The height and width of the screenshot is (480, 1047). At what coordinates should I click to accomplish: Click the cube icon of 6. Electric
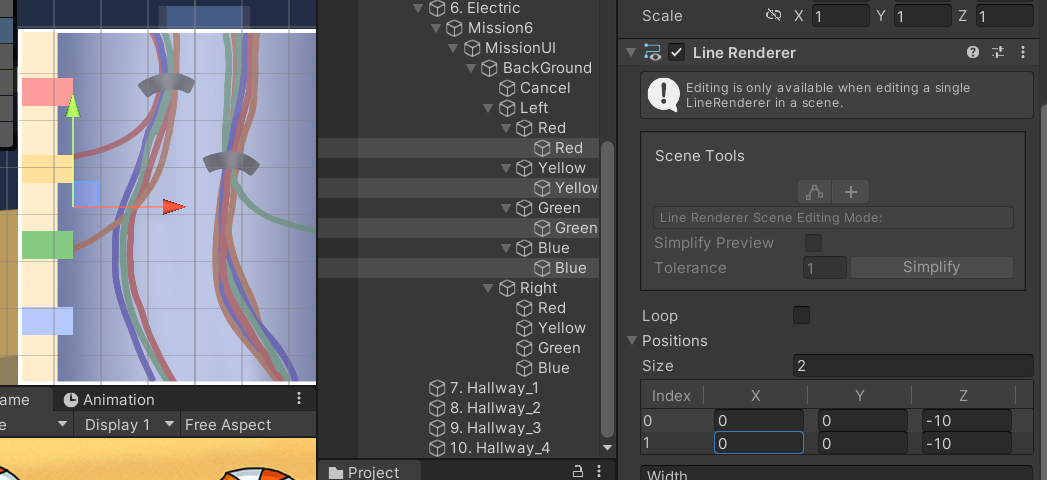[437, 8]
